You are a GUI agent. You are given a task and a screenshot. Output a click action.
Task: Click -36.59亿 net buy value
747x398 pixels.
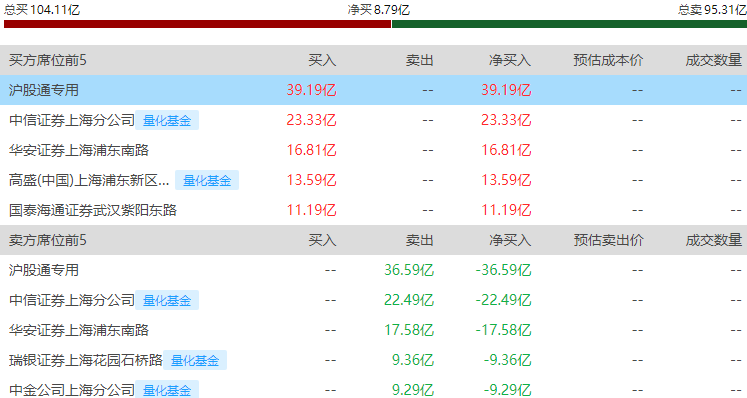tap(504, 270)
